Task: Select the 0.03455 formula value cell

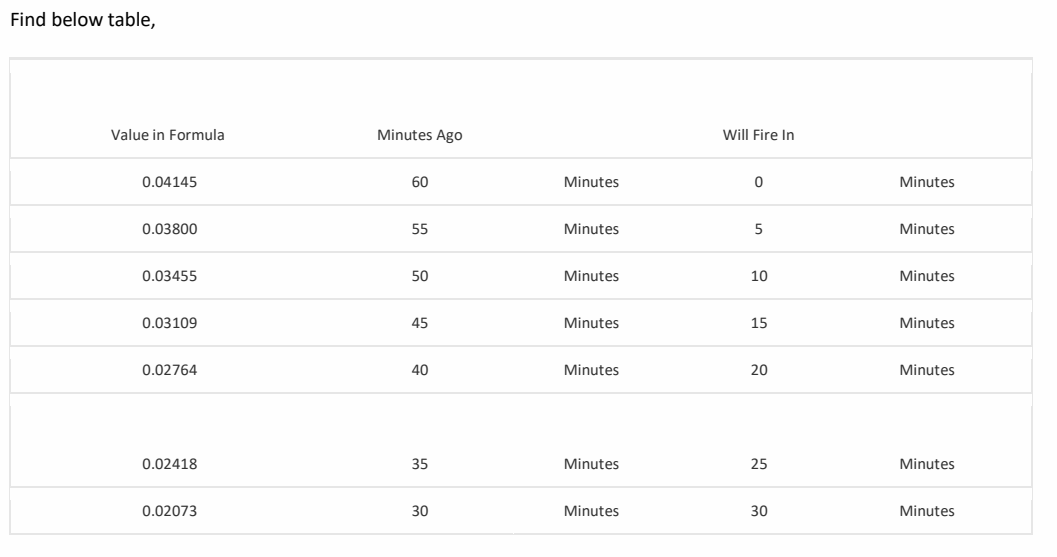Action: click(x=169, y=276)
